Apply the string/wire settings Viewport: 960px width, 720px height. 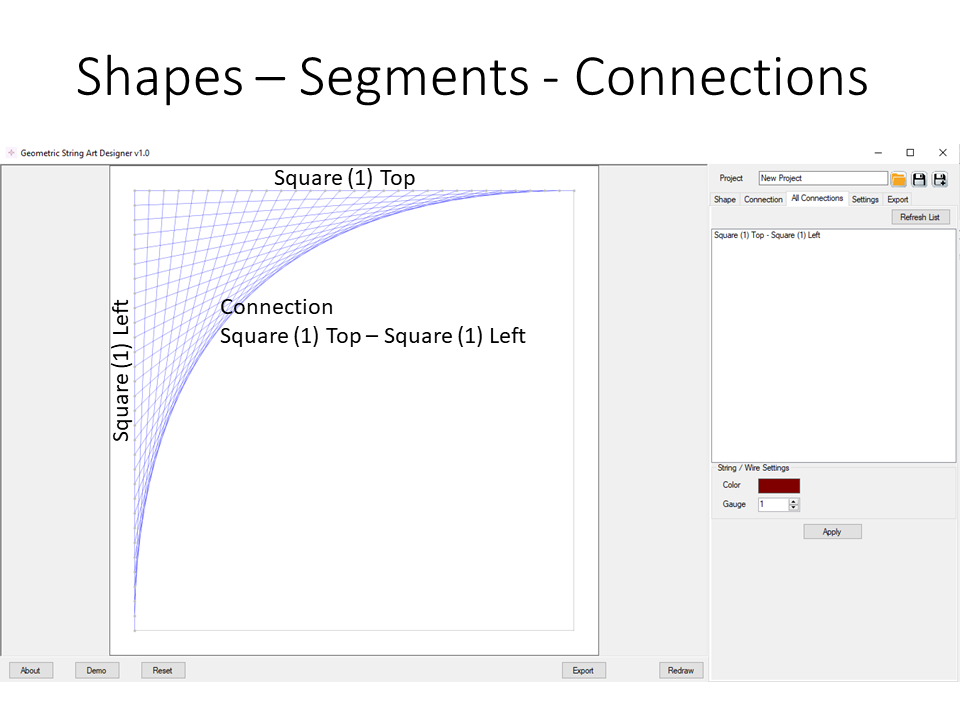[832, 532]
